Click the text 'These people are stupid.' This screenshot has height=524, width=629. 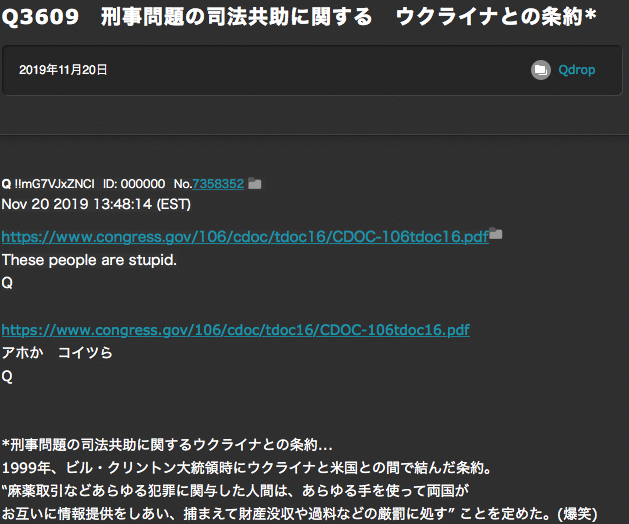click(x=89, y=260)
